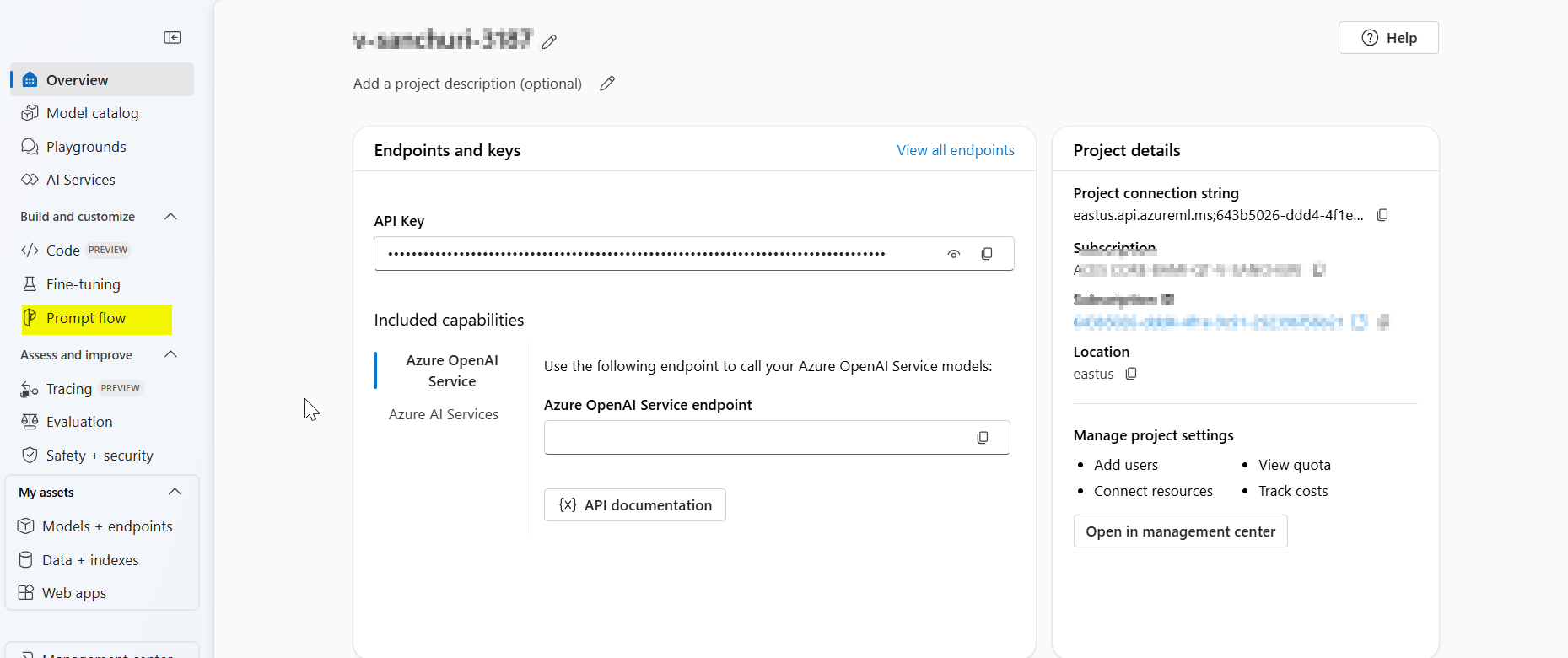Click the Add users link

click(x=1126, y=465)
